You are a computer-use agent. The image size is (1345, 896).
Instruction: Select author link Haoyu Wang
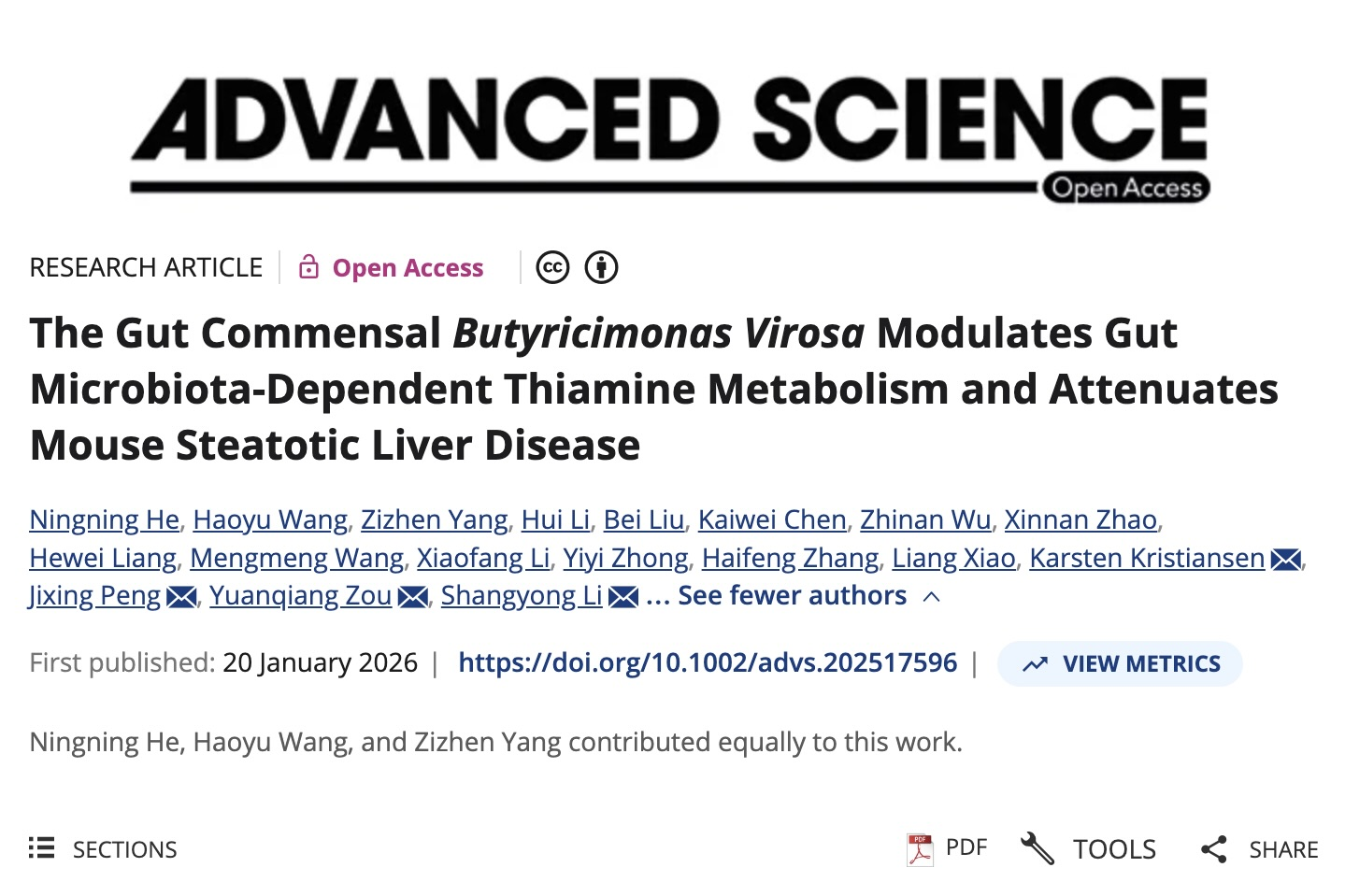tap(270, 519)
